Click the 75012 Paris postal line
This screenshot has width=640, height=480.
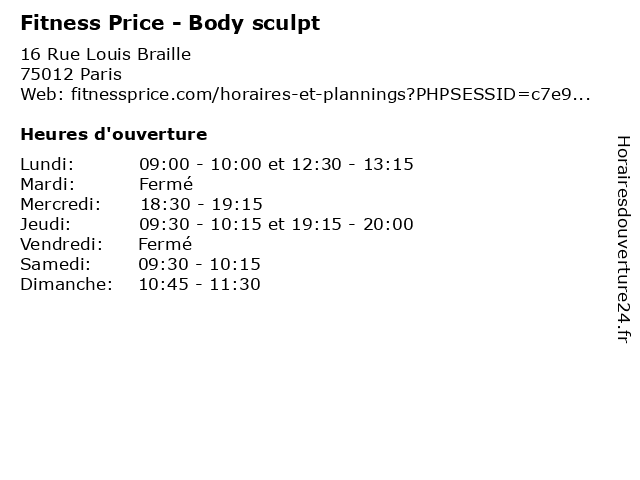(x=71, y=74)
